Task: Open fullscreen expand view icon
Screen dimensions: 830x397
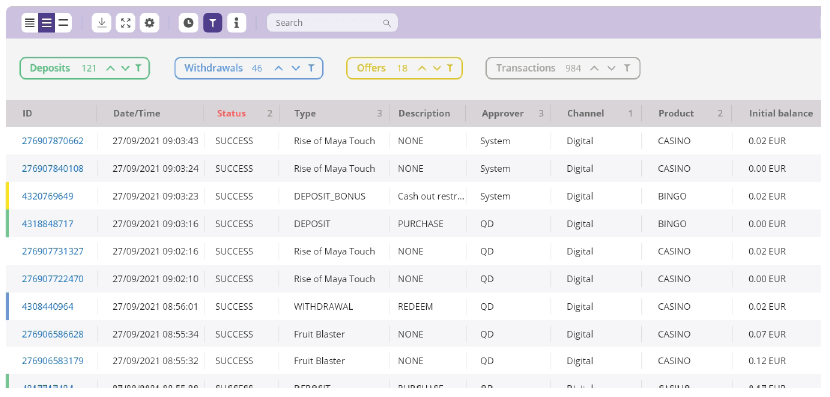Action: pyautogui.click(x=125, y=23)
